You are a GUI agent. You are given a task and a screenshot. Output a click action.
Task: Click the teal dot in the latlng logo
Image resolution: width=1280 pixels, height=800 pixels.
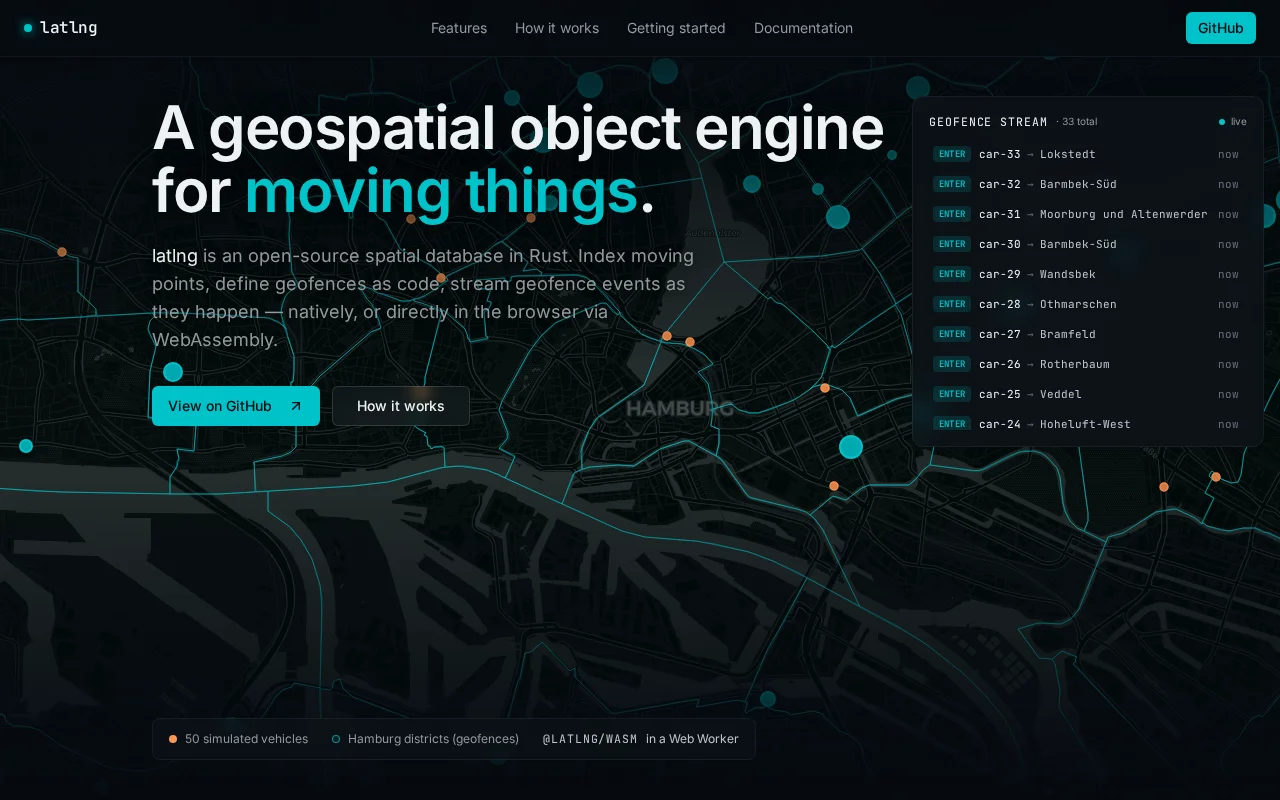28,28
